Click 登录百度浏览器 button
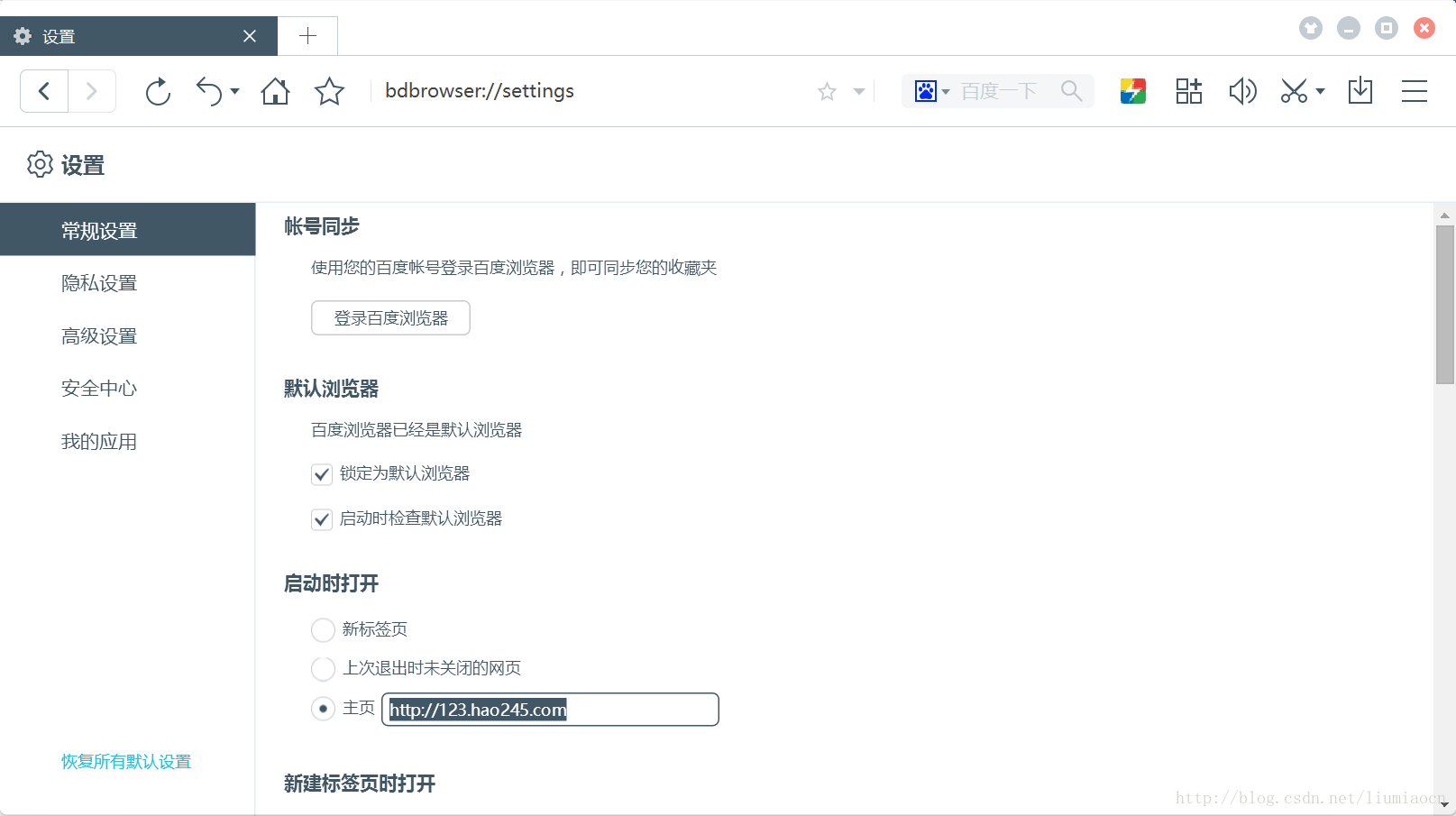 pyautogui.click(x=390, y=318)
